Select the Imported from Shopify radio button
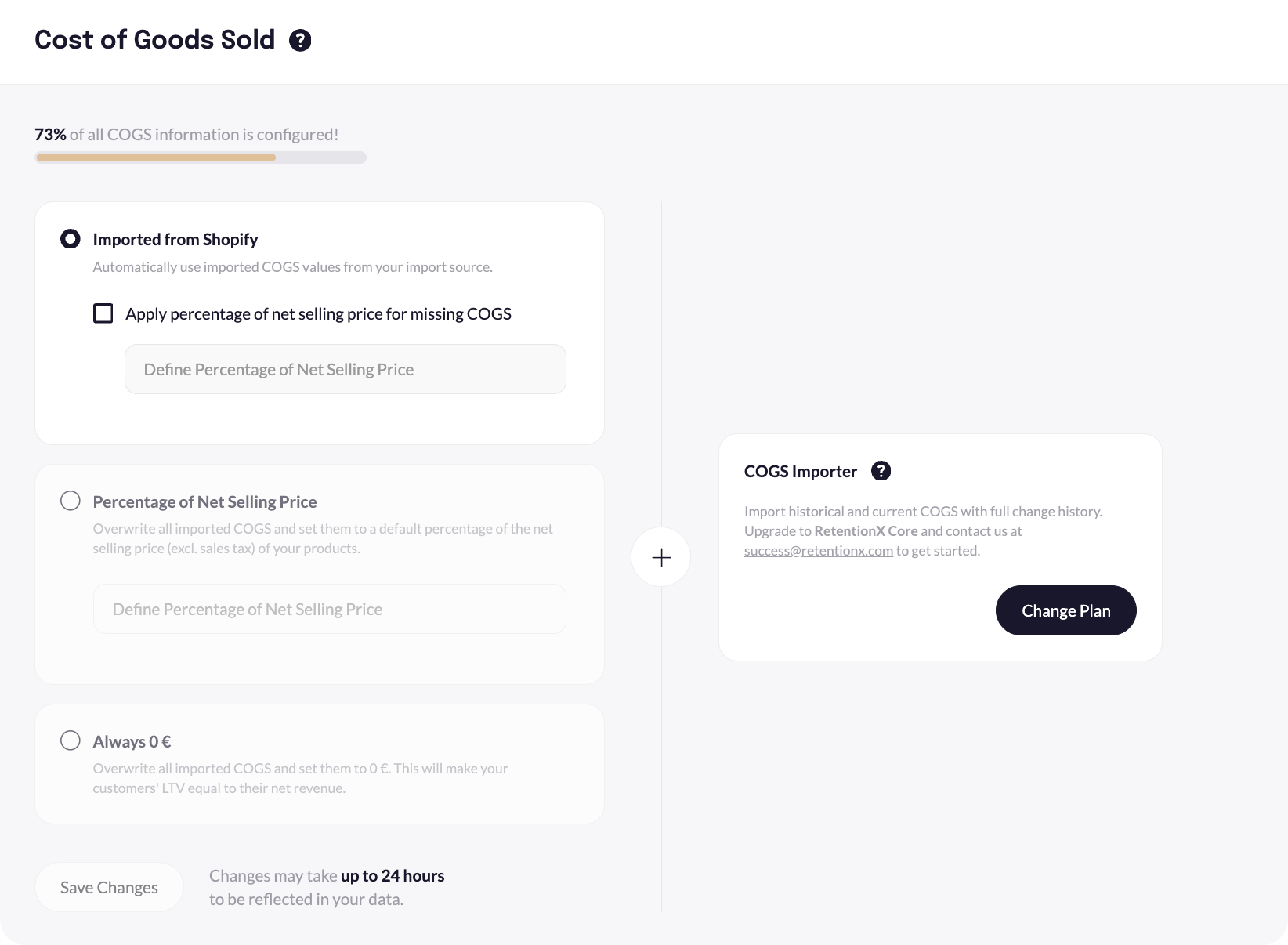This screenshot has width=1288, height=945. [71, 239]
